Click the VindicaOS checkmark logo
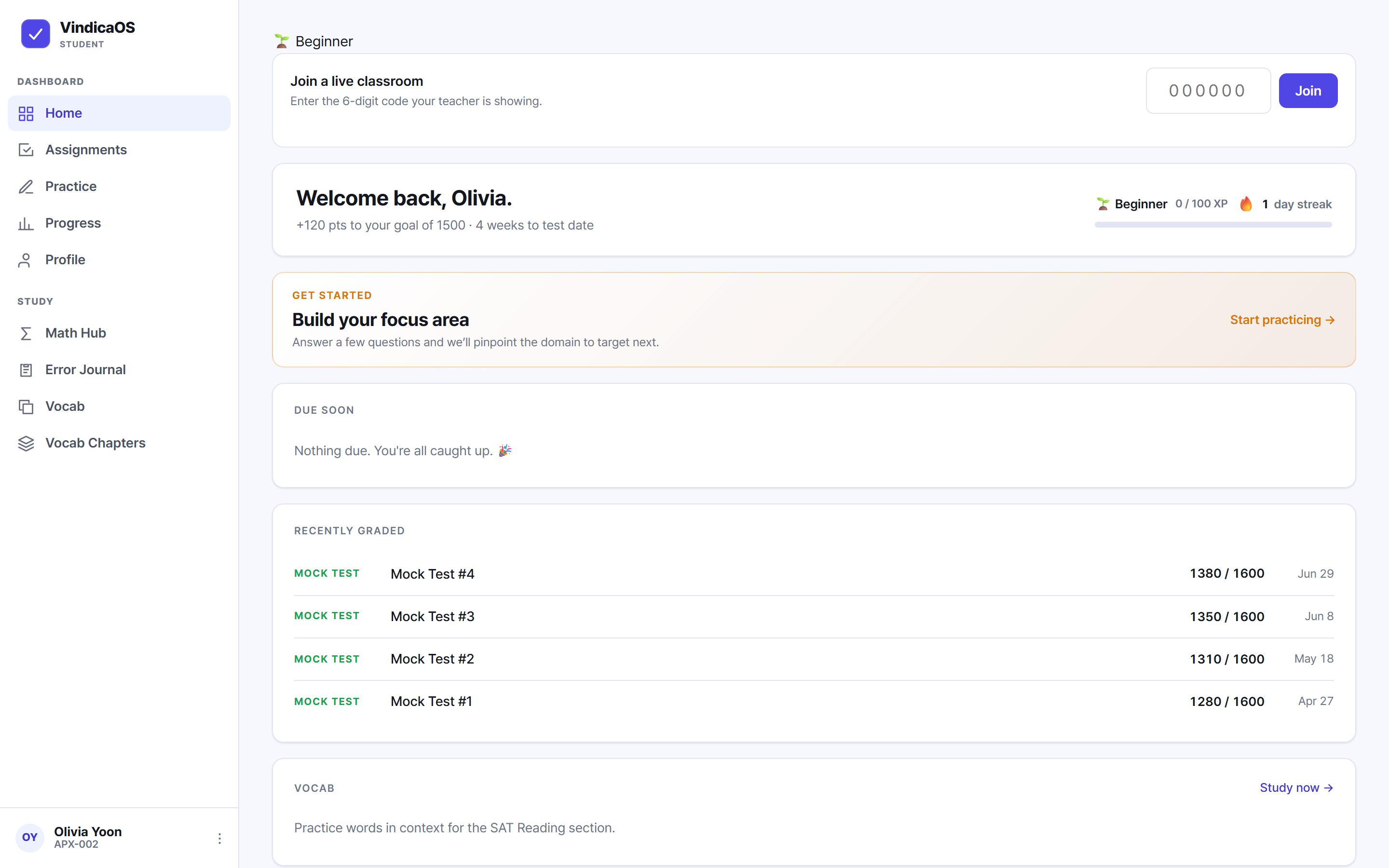The height and width of the screenshot is (868, 1389). click(x=36, y=34)
